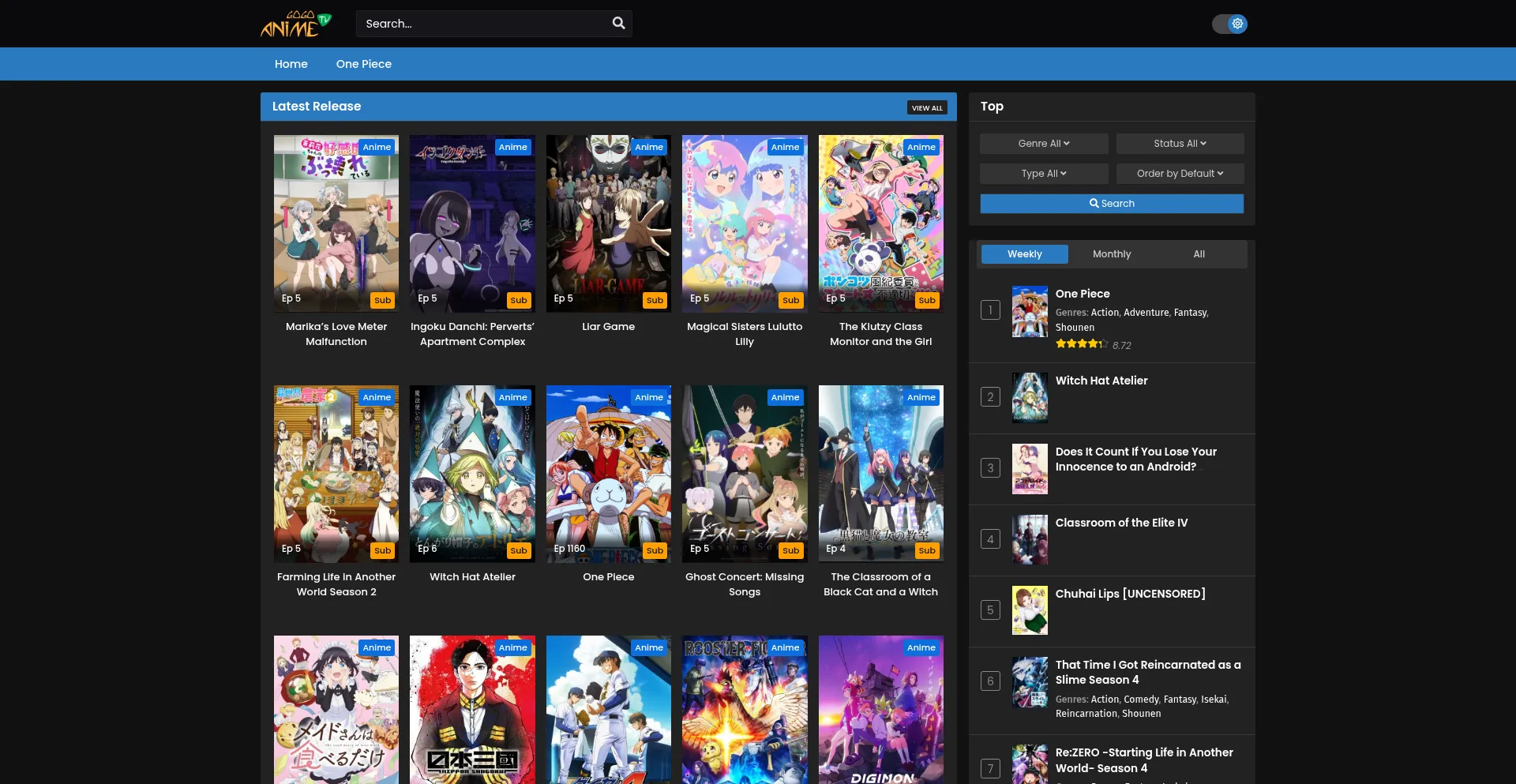Screen dimensions: 1516x784
Task: Toggle the dark mode theme switch
Action: pyautogui.click(x=1229, y=24)
